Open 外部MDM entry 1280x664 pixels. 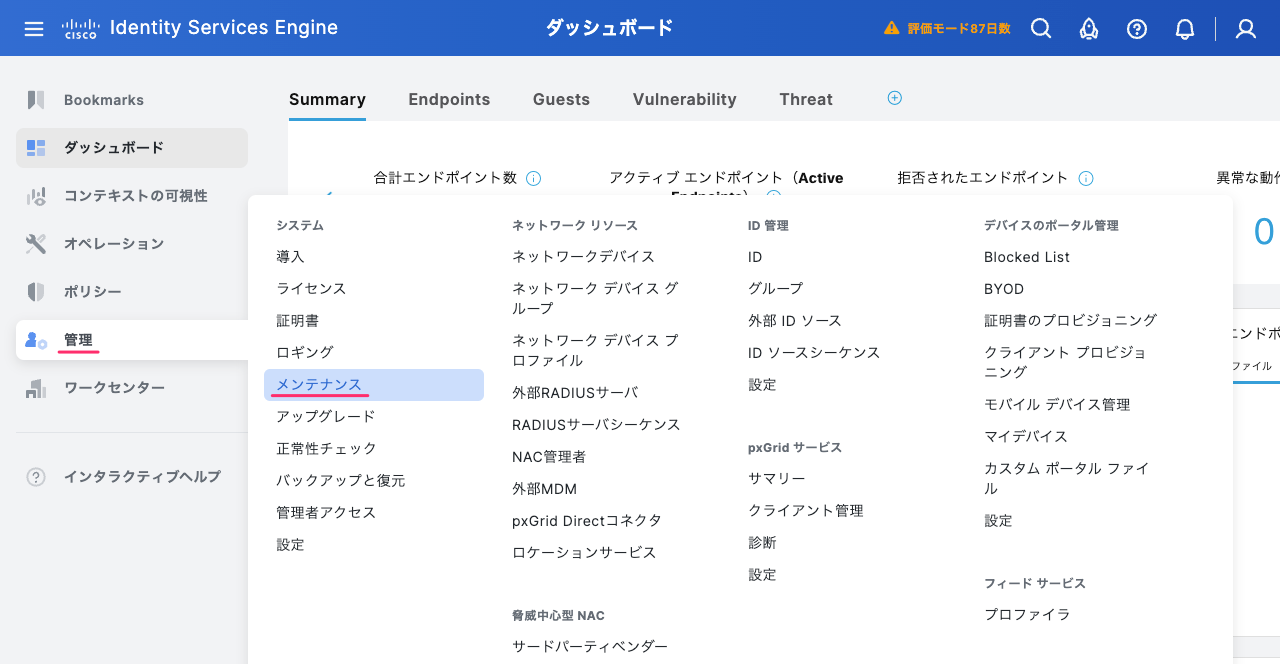[x=544, y=489]
